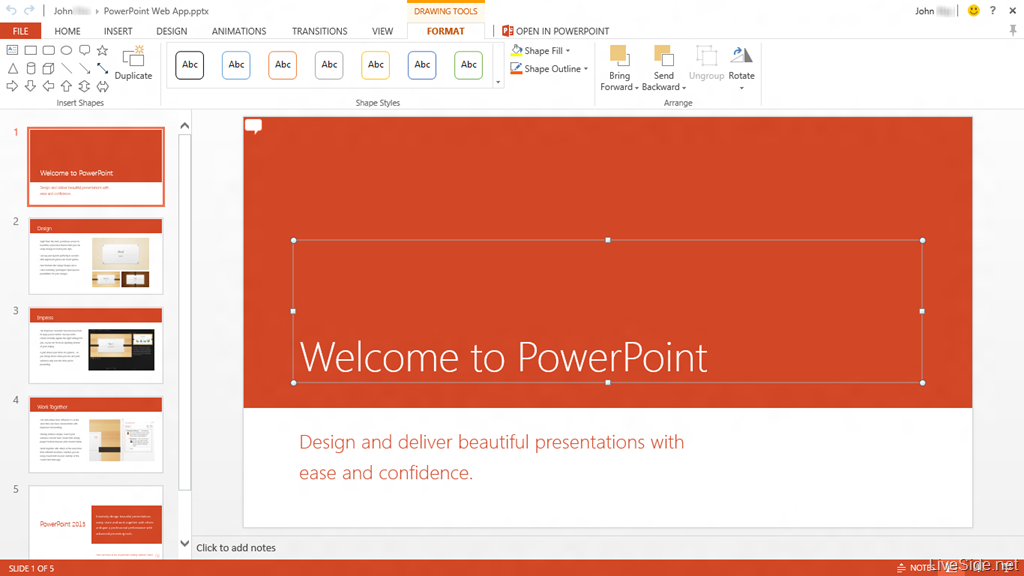
Task: Go to the DESIGN tab
Action: [172, 31]
